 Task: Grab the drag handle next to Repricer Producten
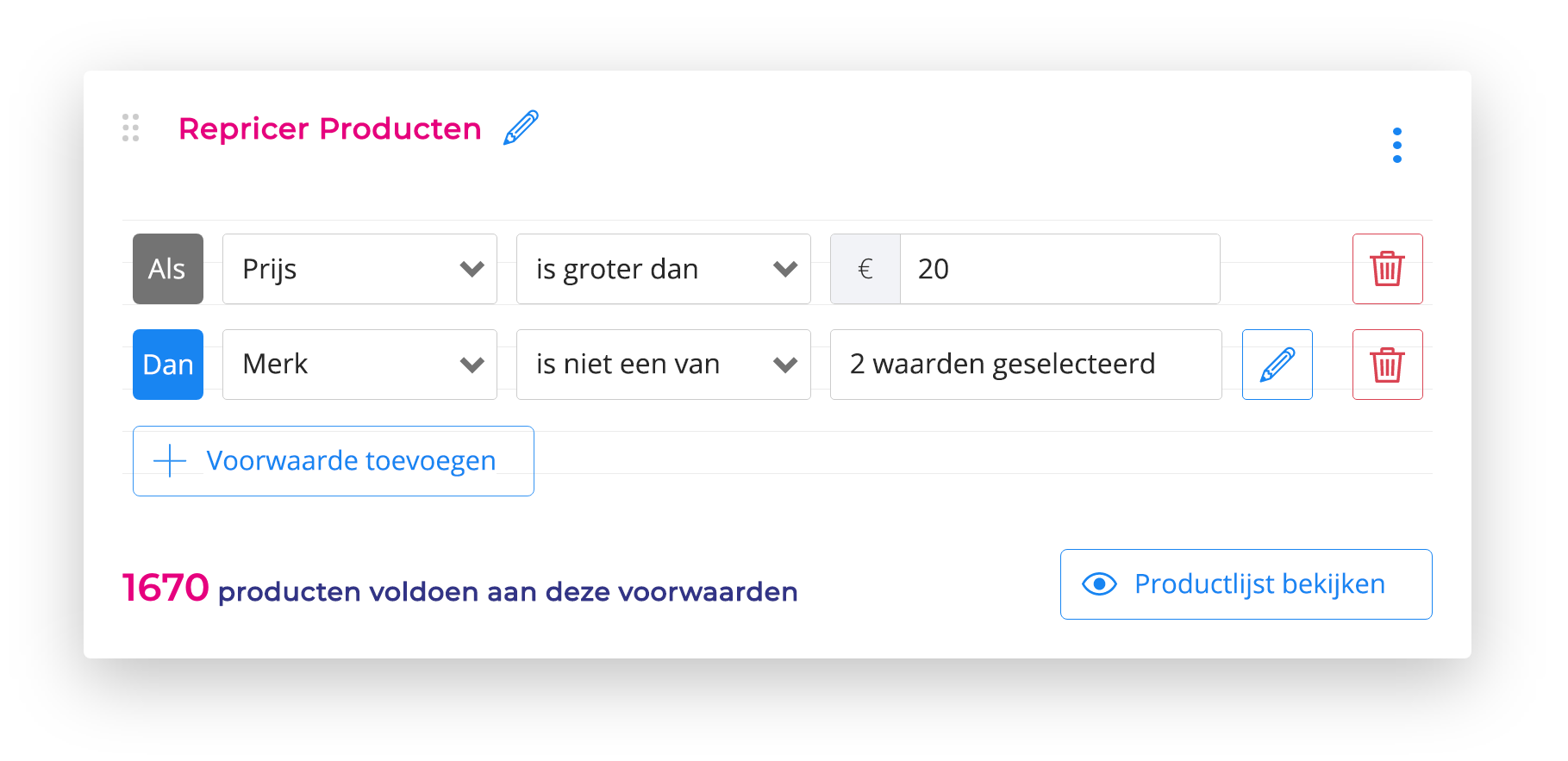(131, 128)
